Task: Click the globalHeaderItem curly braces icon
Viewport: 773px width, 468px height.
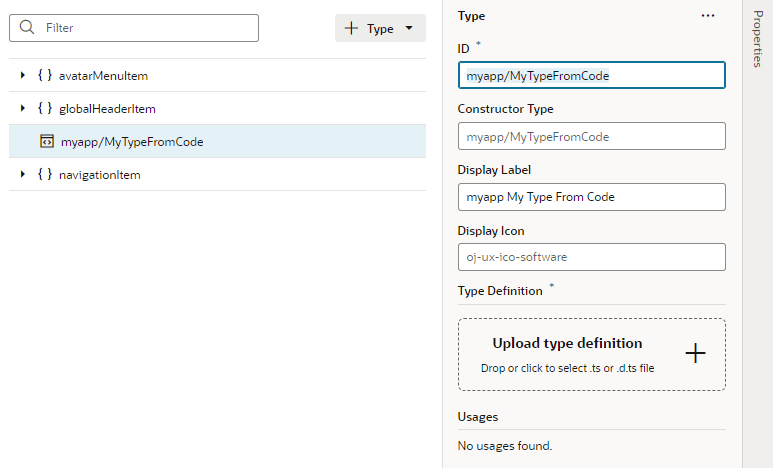Action: [x=45, y=108]
